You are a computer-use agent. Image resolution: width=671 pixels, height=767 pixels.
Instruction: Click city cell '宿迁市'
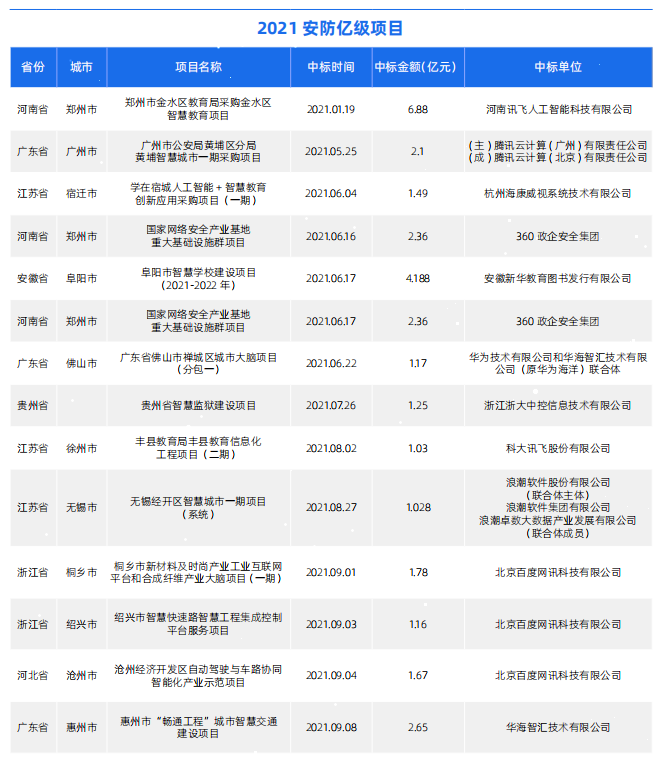tap(82, 194)
